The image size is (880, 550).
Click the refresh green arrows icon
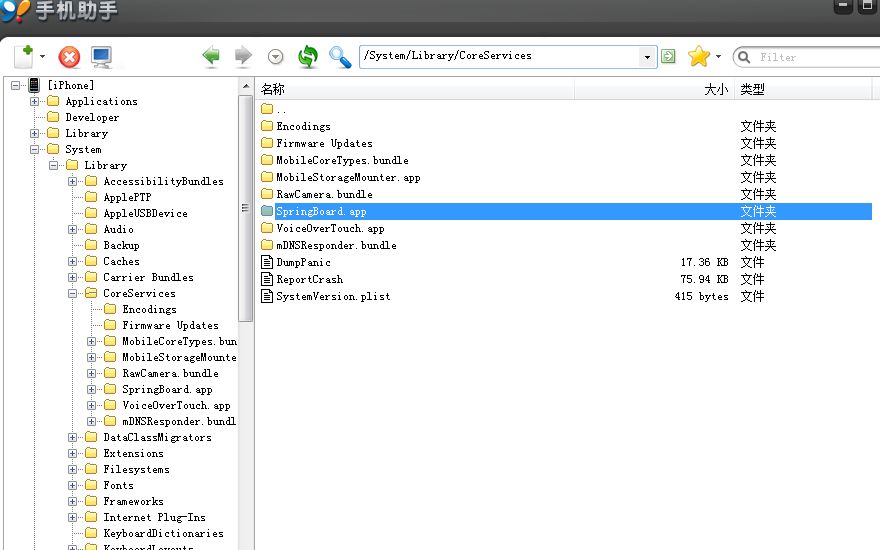pyautogui.click(x=308, y=57)
